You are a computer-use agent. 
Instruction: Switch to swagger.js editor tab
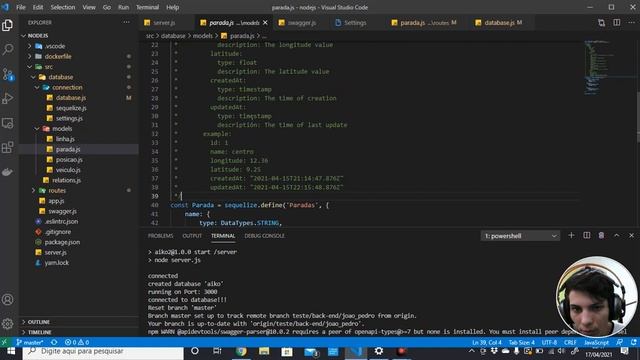[302, 23]
